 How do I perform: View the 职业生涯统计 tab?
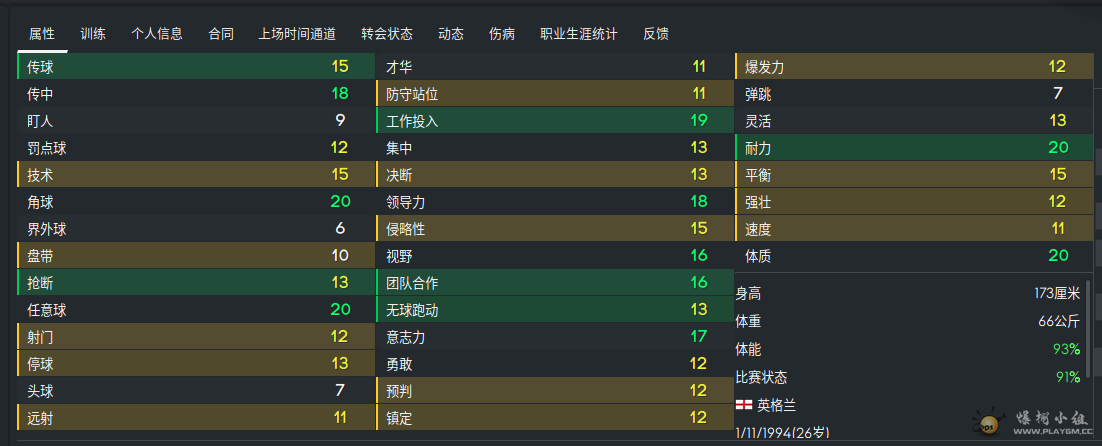click(x=579, y=33)
